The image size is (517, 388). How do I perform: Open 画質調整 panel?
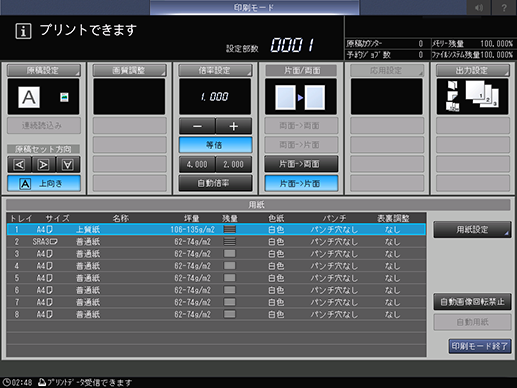click(x=130, y=70)
